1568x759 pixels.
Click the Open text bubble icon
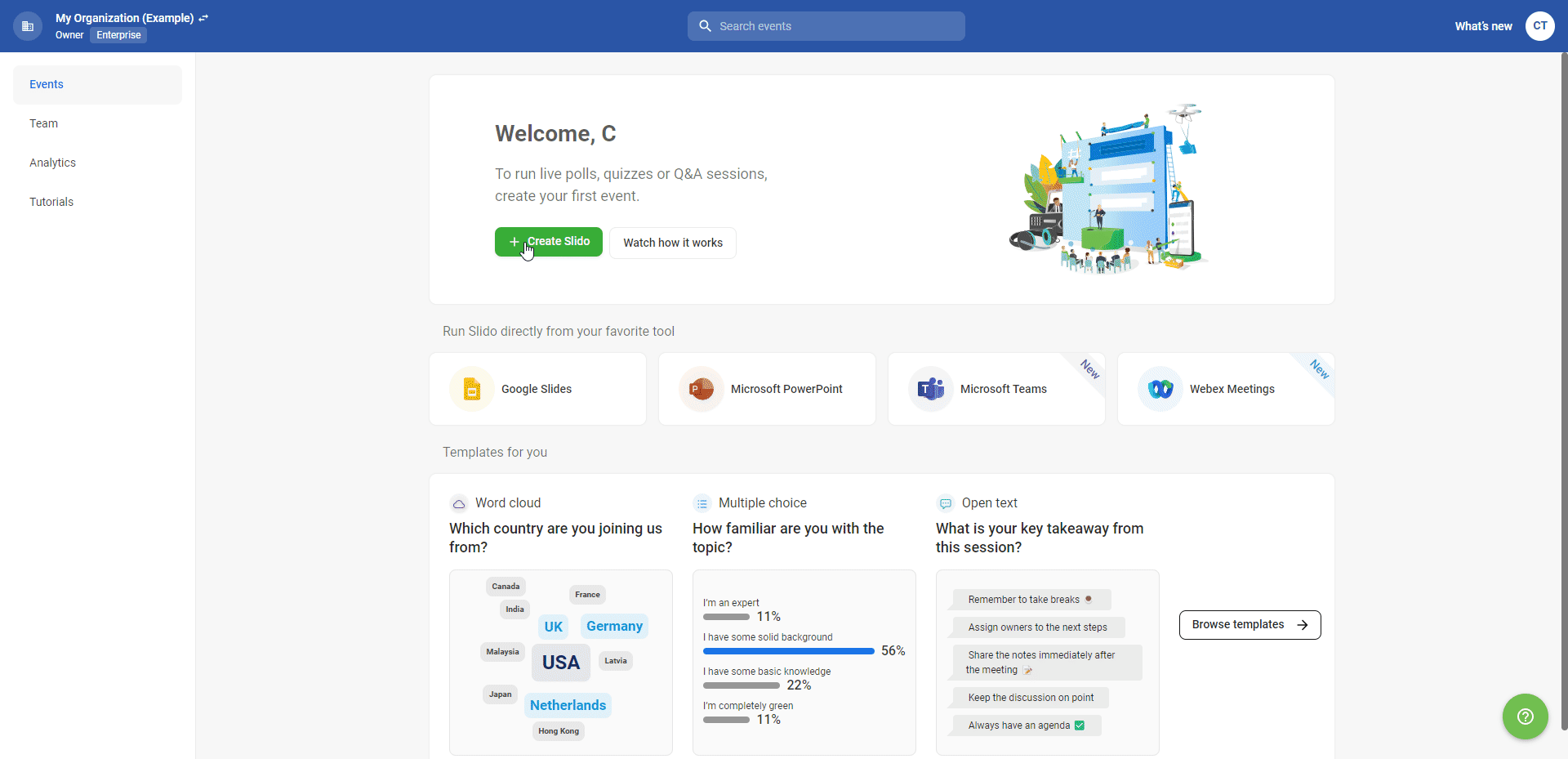pyautogui.click(x=946, y=503)
